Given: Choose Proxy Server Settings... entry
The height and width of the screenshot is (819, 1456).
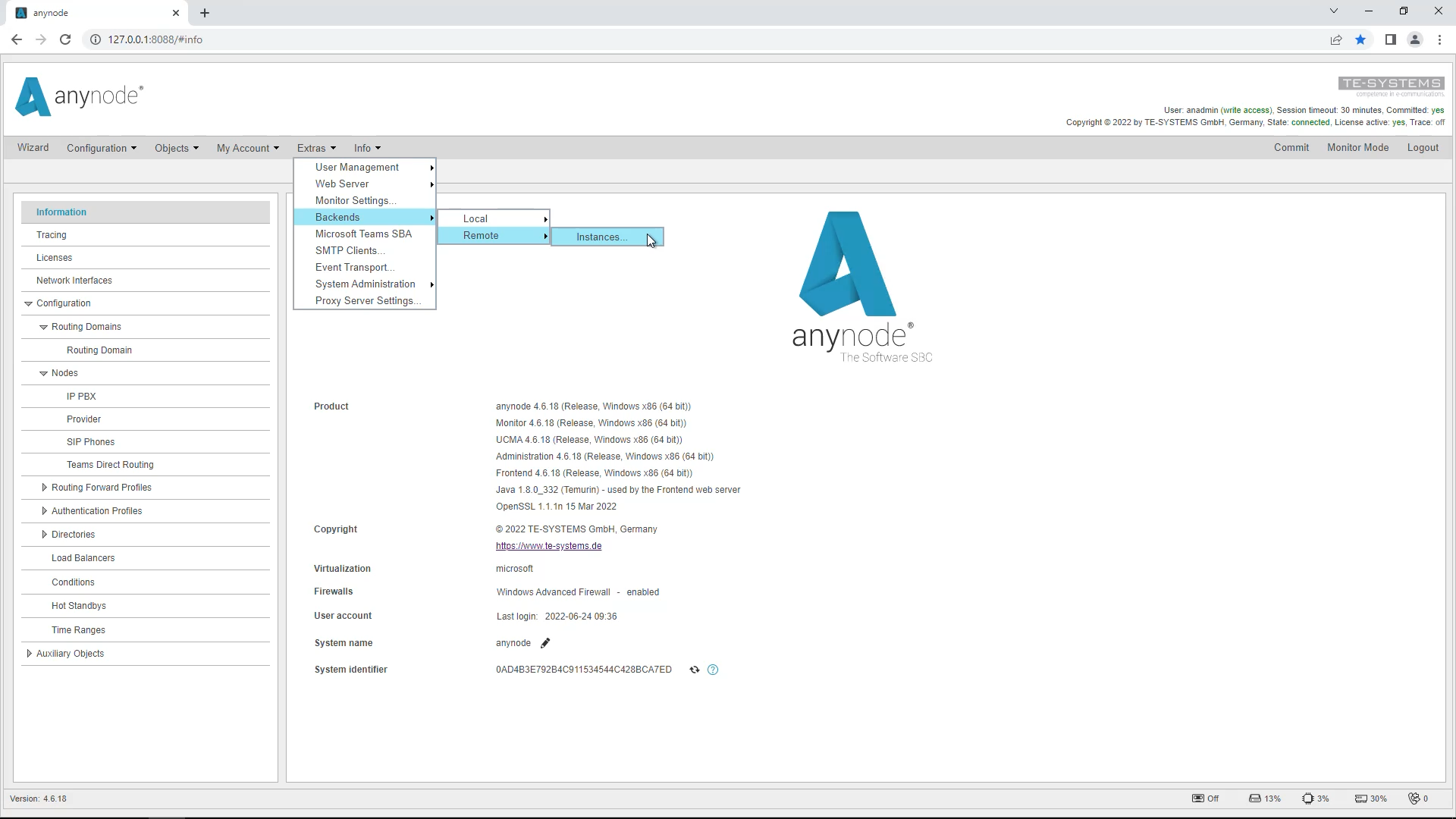Looking at the screenshot, I should pos(365,301).
